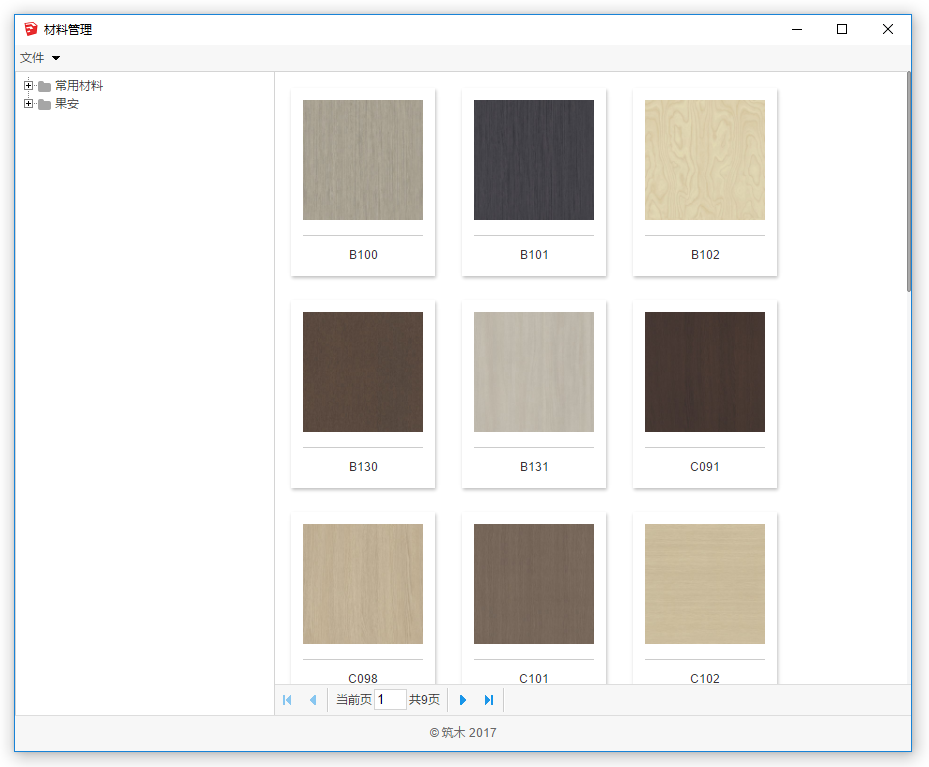Click the material list vertical scrollbar
Screen dimensions: 929x767
(908, 180)
